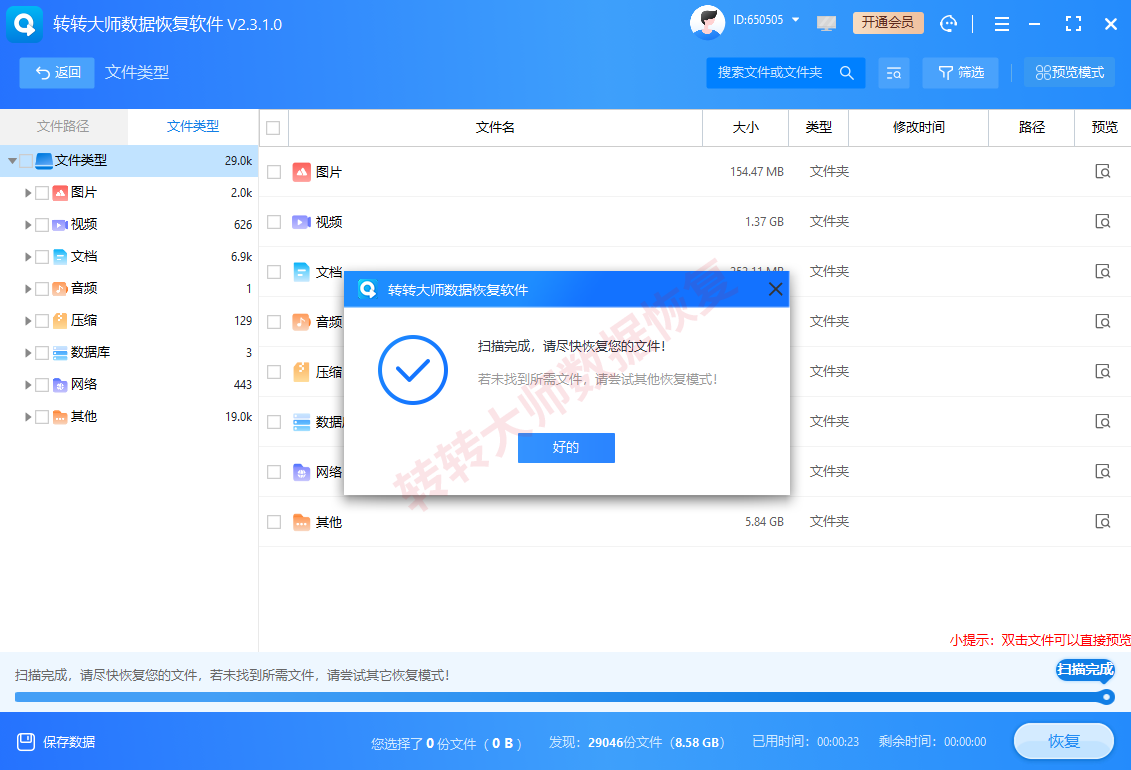
Task: Close the scan complete dialog
Action: point(775,289)
